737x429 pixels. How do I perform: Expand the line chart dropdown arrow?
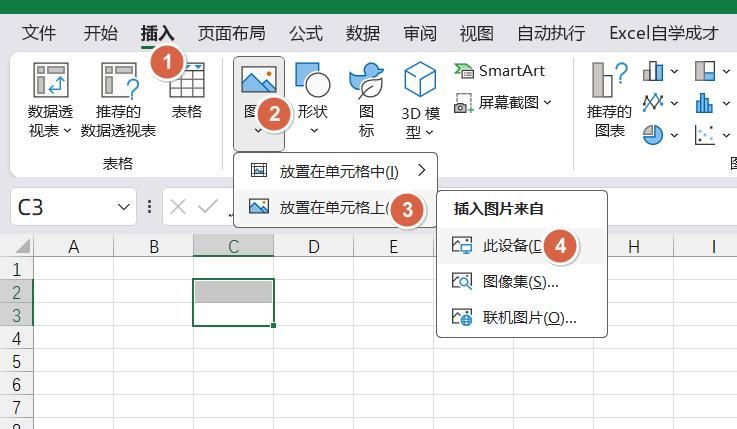pos(674,103)
